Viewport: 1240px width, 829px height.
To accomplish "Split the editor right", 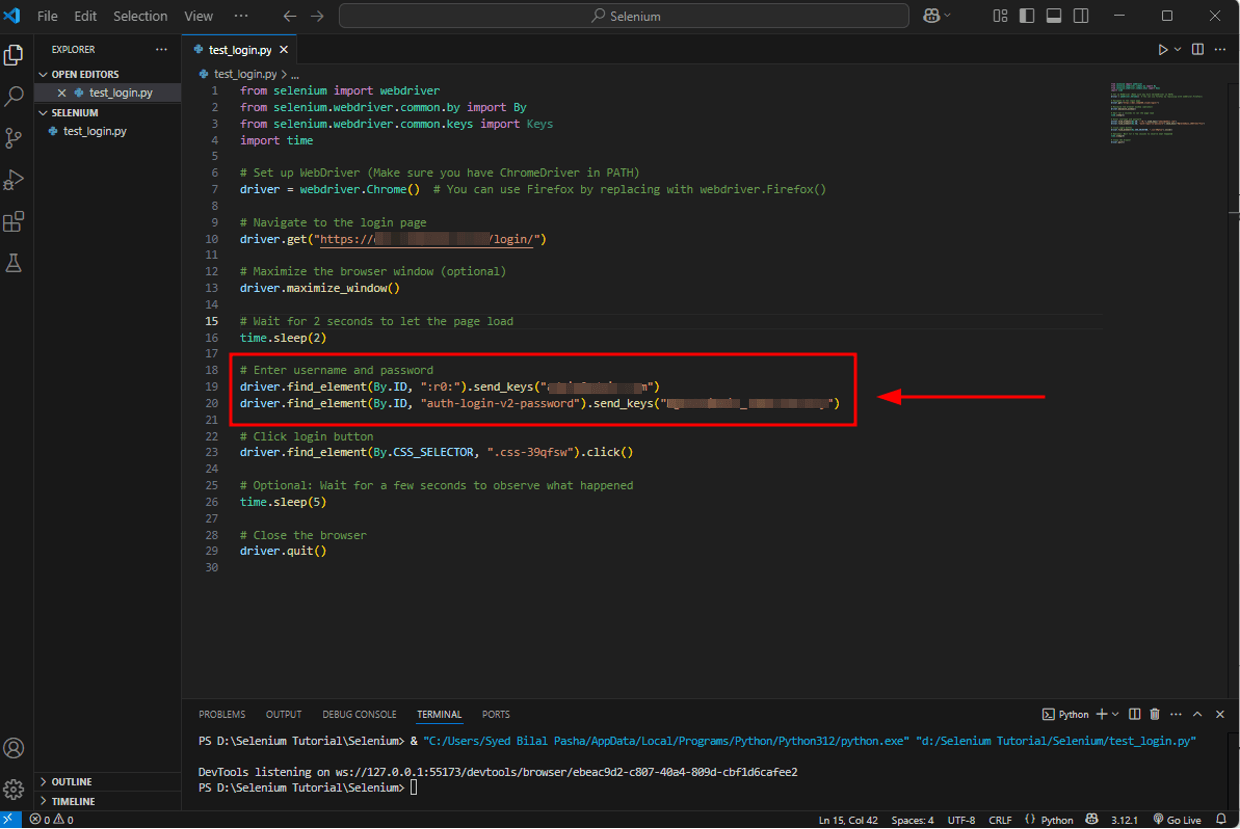I will coord(1197,49).
